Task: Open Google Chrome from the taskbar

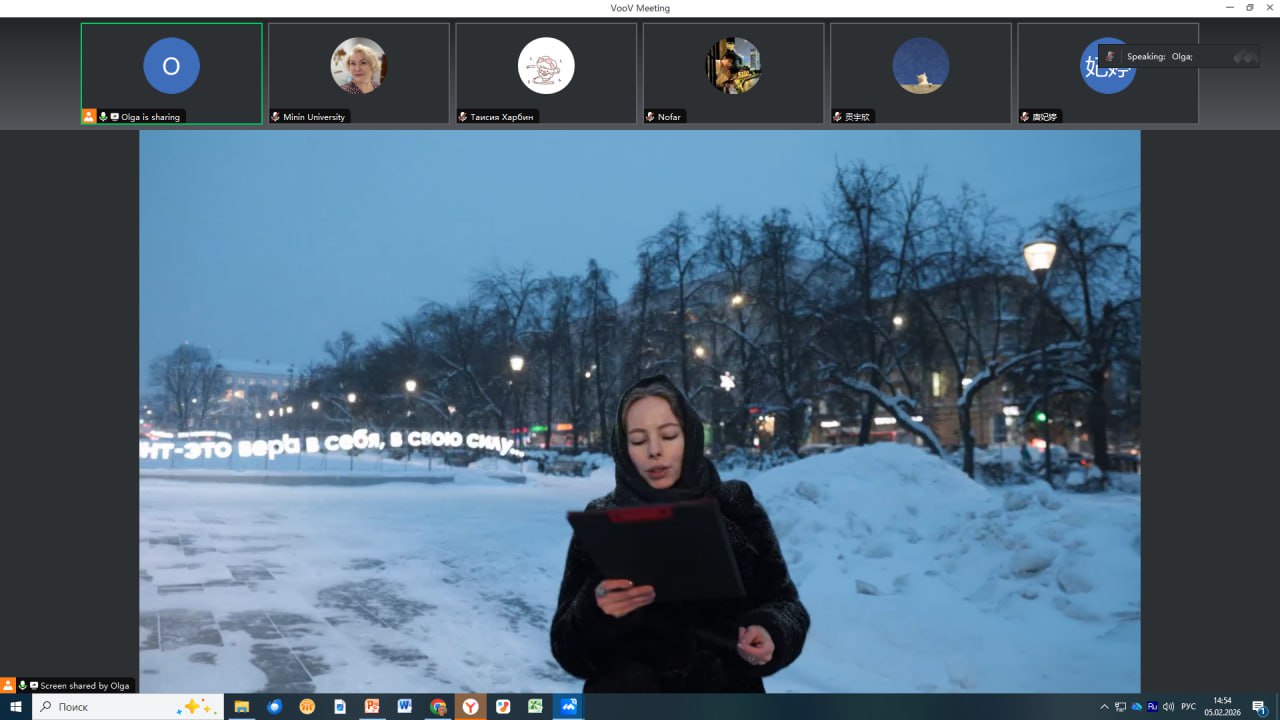Action: click(x=437, y=706)
